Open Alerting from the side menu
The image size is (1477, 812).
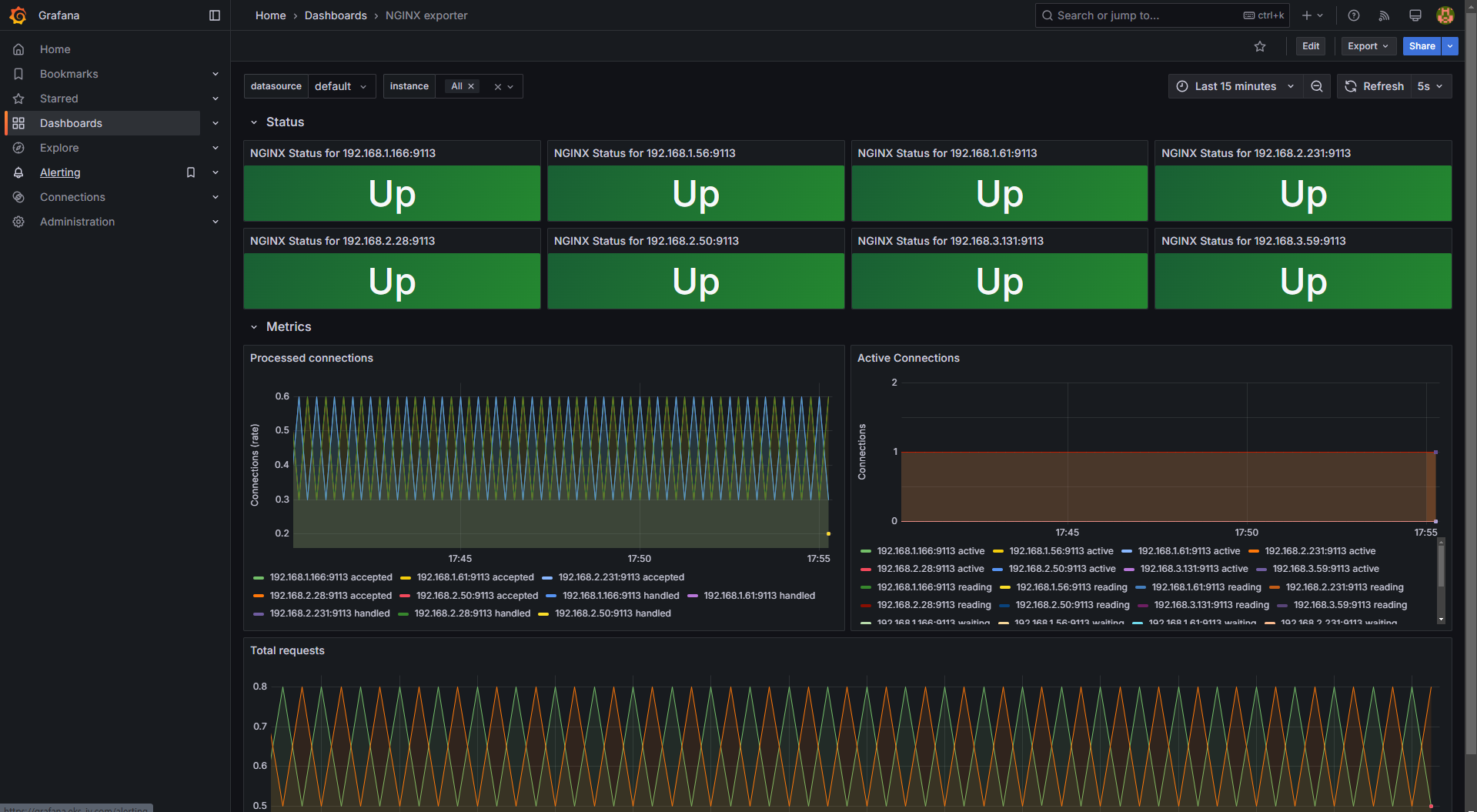(x=60, y=172)
